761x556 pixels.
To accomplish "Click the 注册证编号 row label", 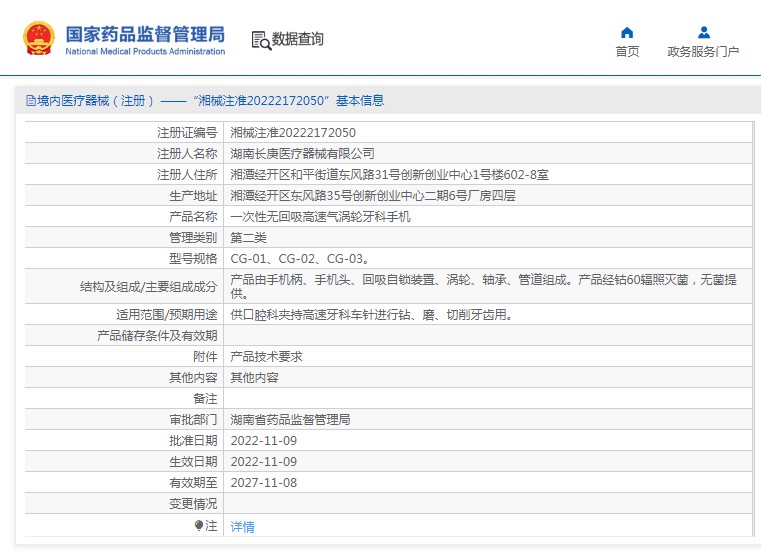I will (x=187, y=132).
